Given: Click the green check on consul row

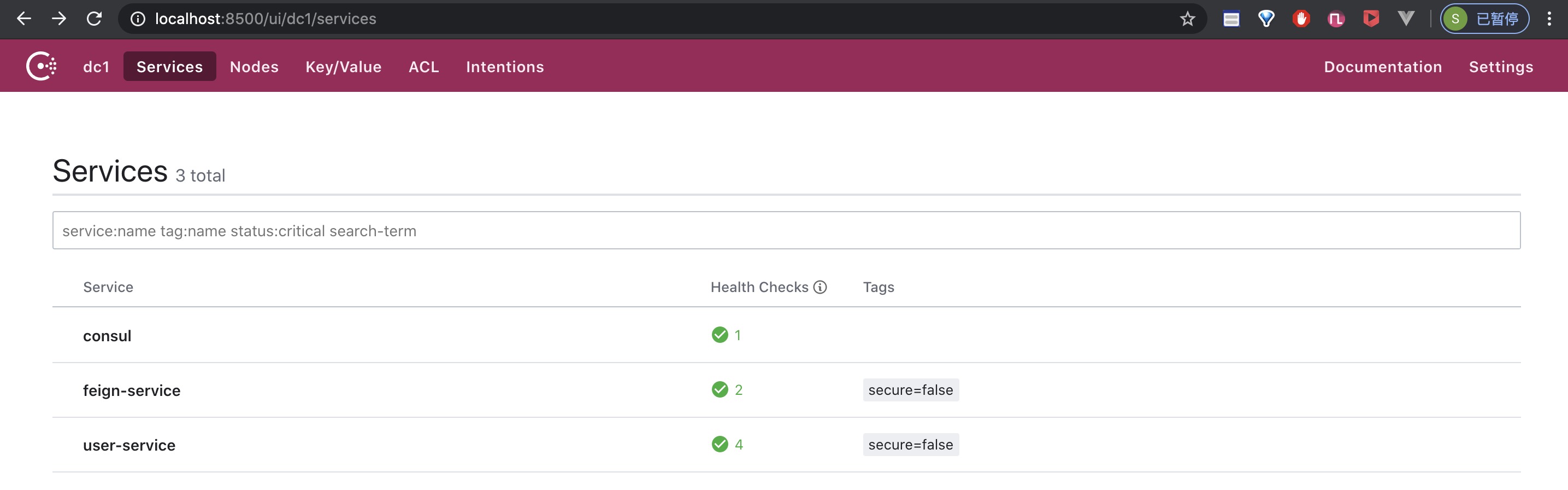Looking at the screenshot, I should coord(720,335).
